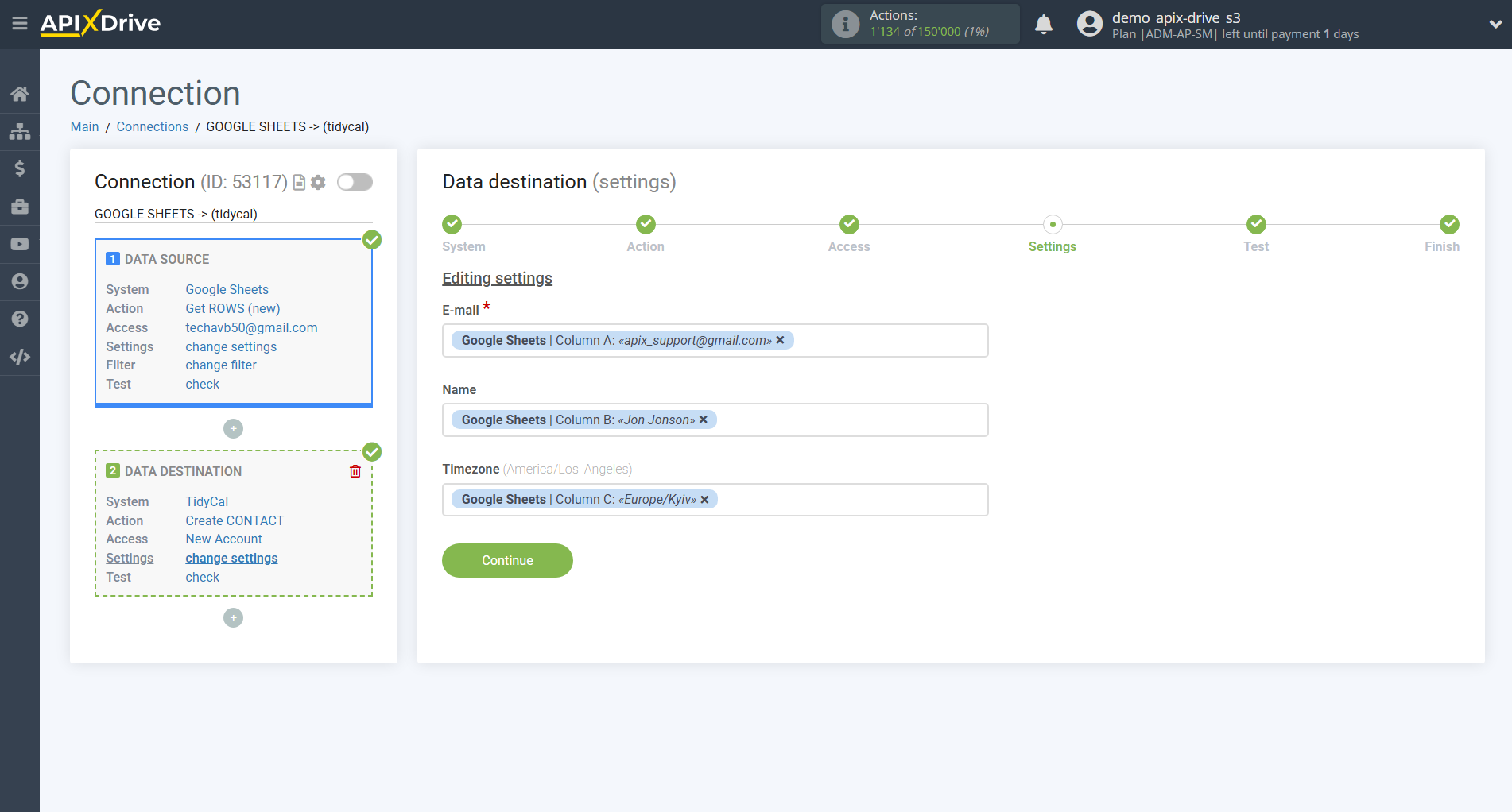Delete Data Destination via trash icon
Viewport: 1512px width, 812px height.
(355, 471)
